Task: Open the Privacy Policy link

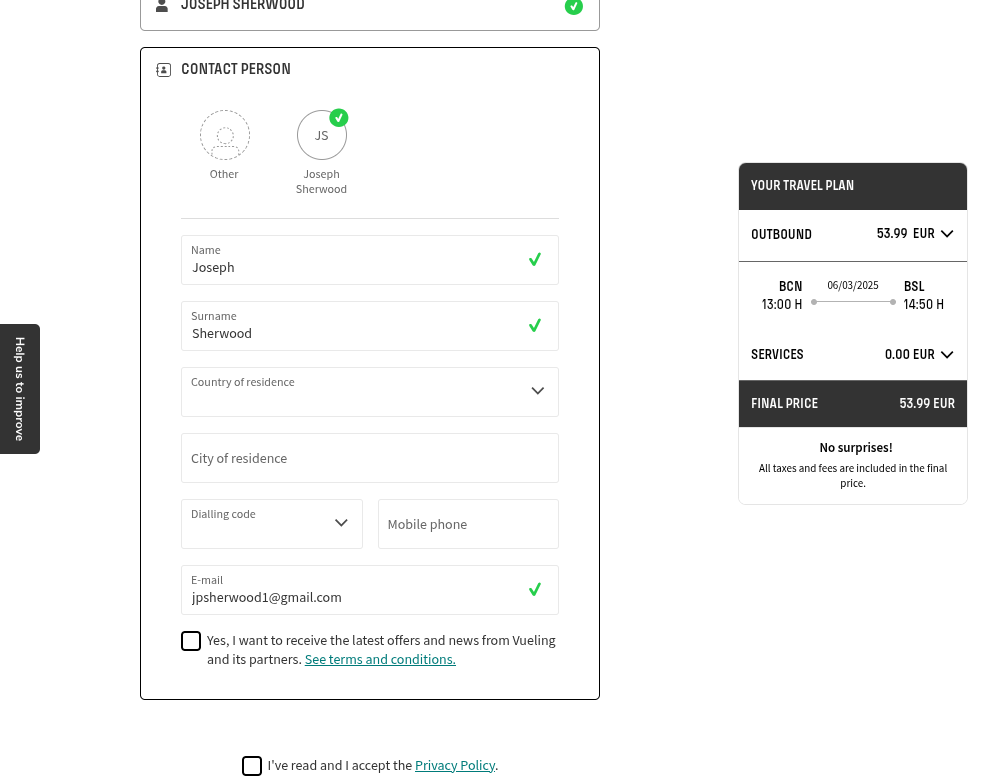Action: [455, 766]
